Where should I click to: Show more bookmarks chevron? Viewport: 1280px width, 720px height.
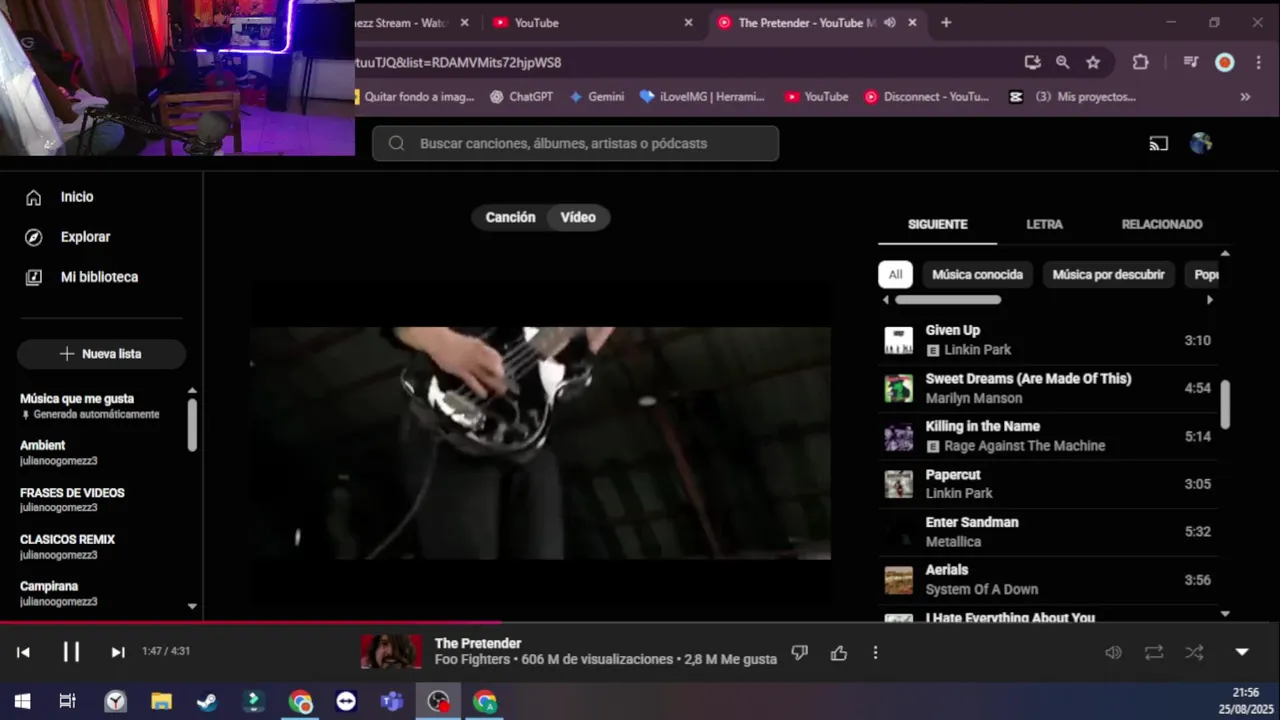[1245, 97]
